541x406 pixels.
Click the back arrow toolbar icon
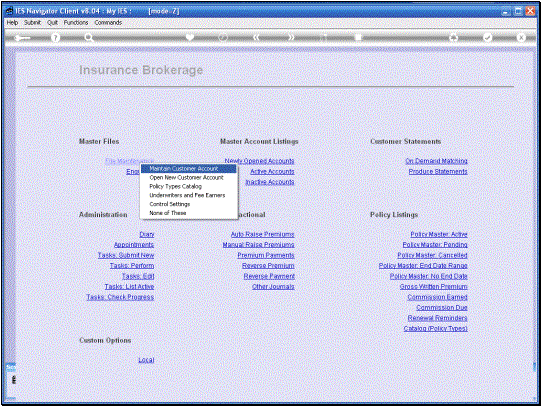point(23,38)
